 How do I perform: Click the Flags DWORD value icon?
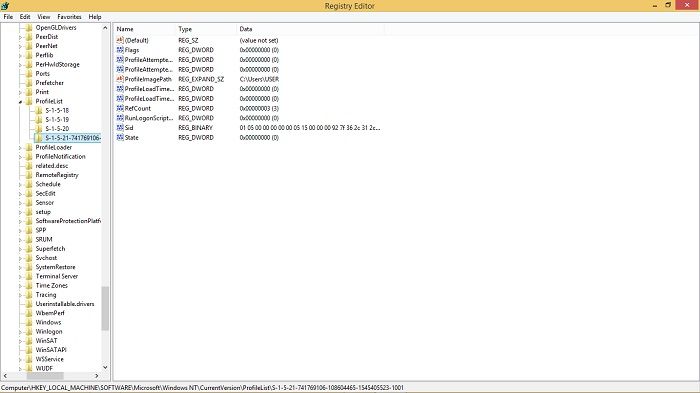pyautogui.click(x=120, y=50)
